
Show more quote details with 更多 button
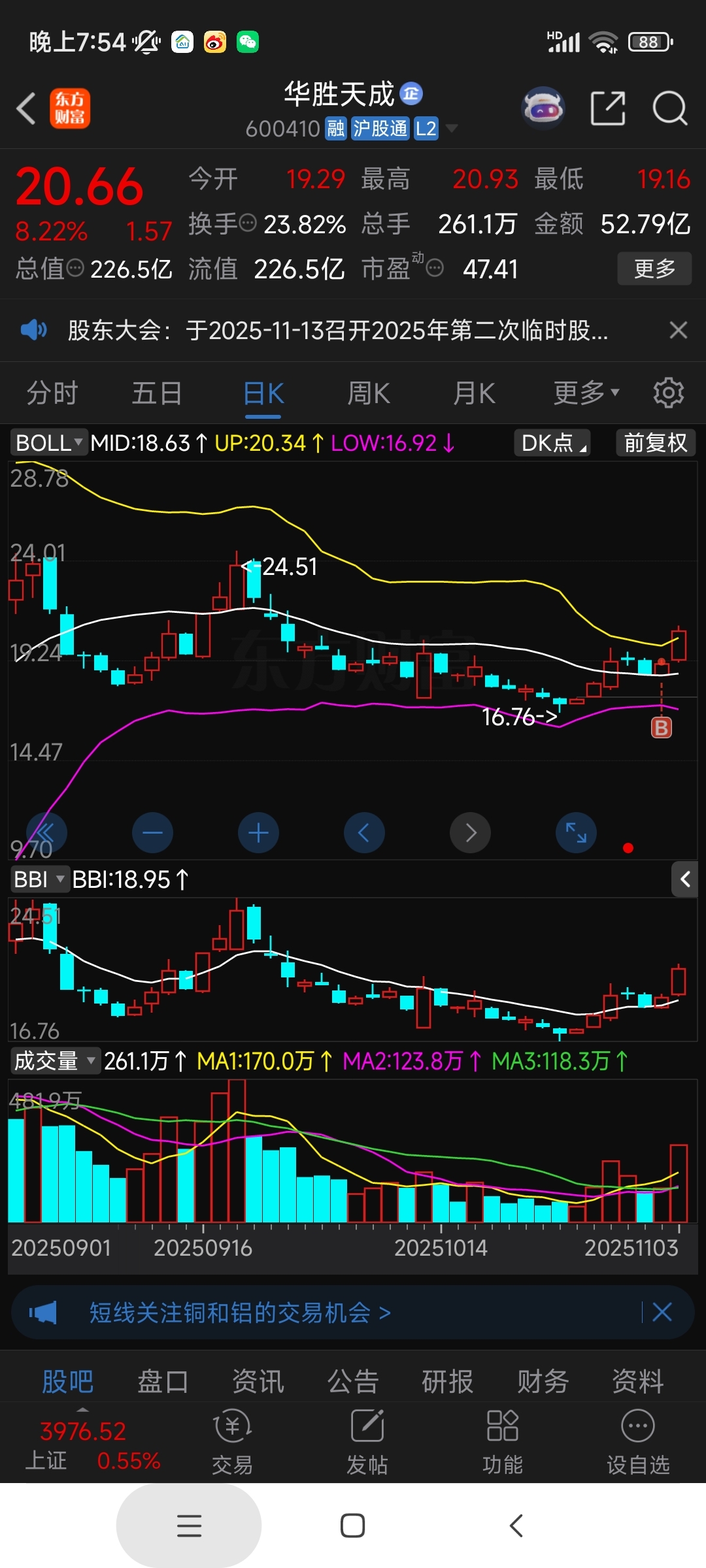click(654, 269)
